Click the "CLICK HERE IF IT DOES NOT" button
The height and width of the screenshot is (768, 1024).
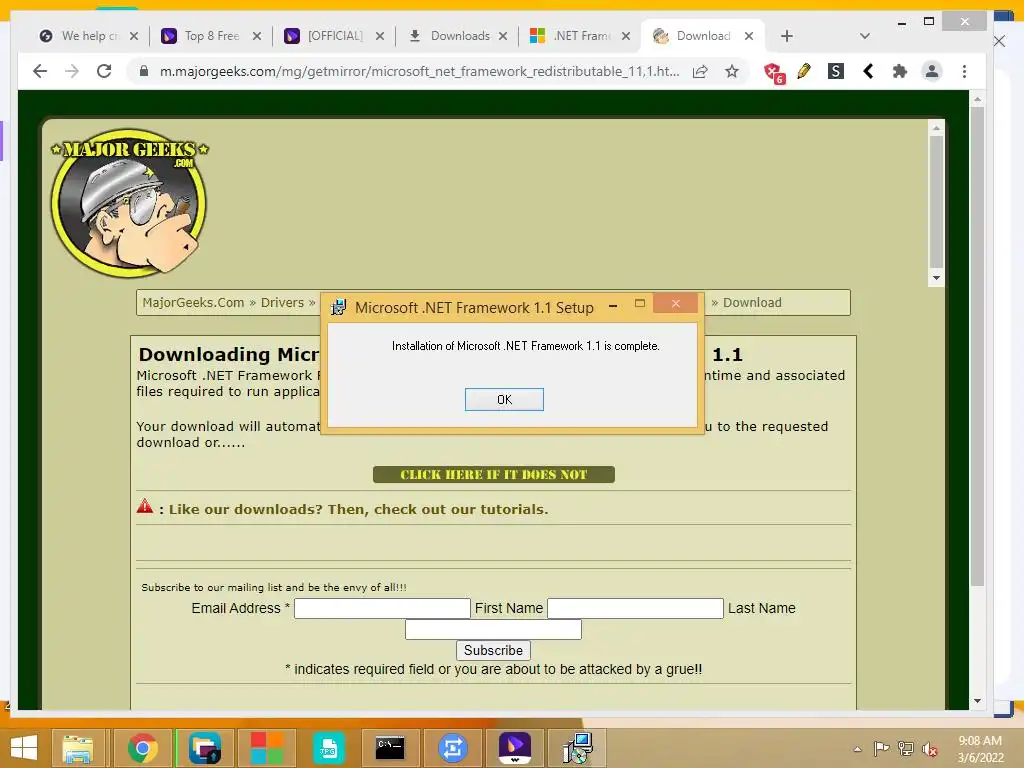(493, 475)
